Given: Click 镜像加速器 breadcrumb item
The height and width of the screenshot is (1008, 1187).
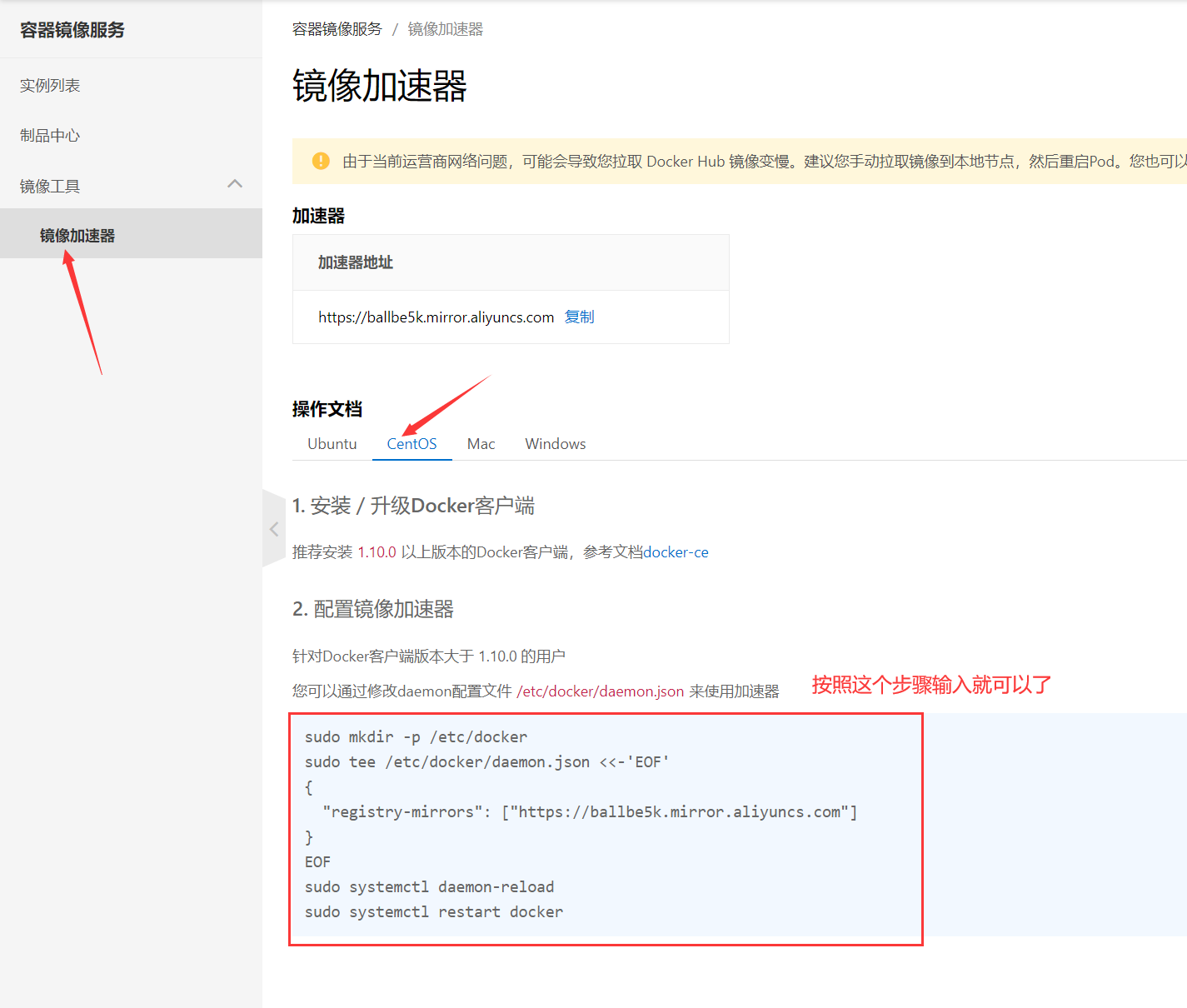Looking at the screenshot, I should (x=446, y=29).
